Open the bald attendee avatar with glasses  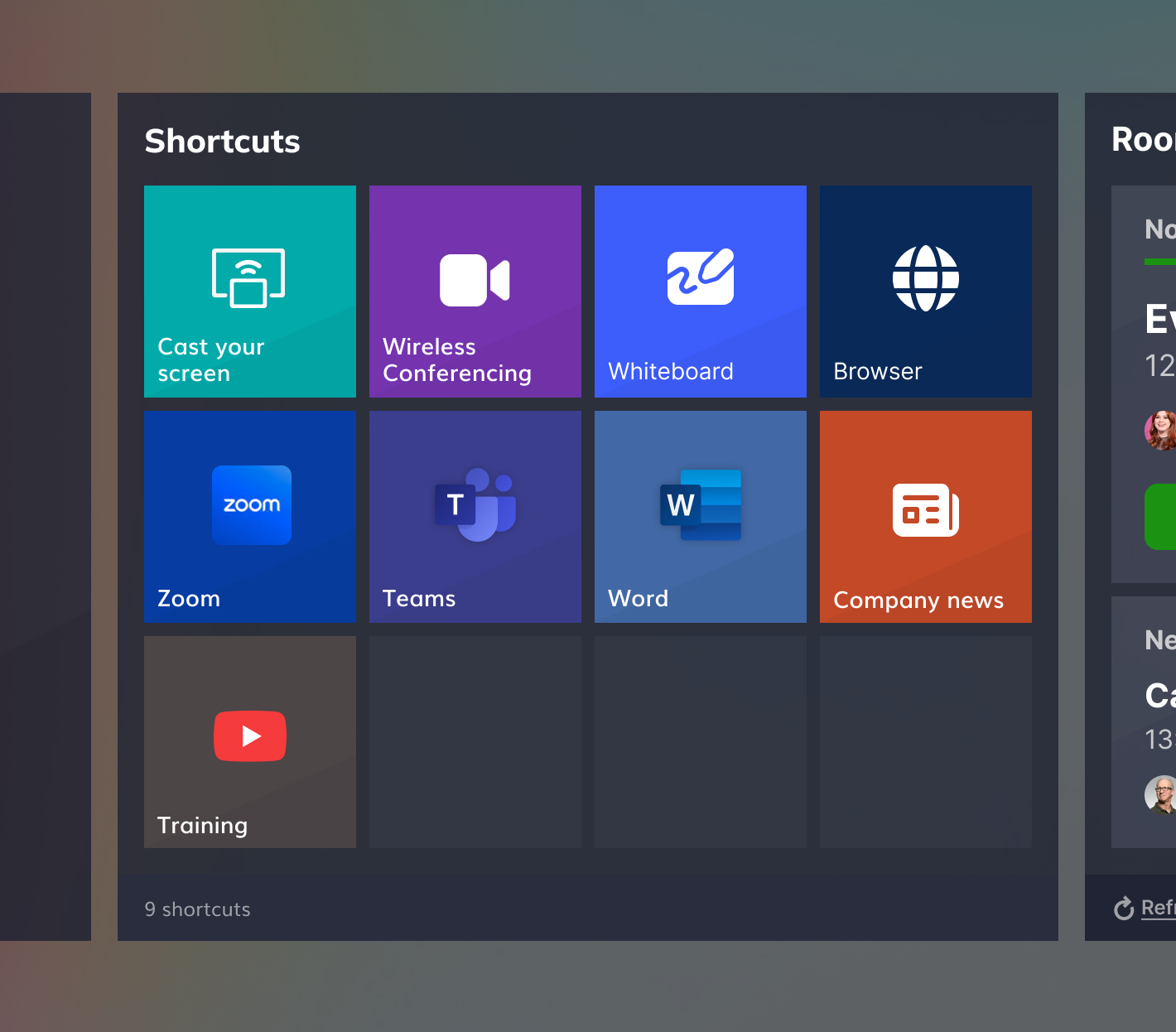pyautogui.click(x=1160, y=794)
